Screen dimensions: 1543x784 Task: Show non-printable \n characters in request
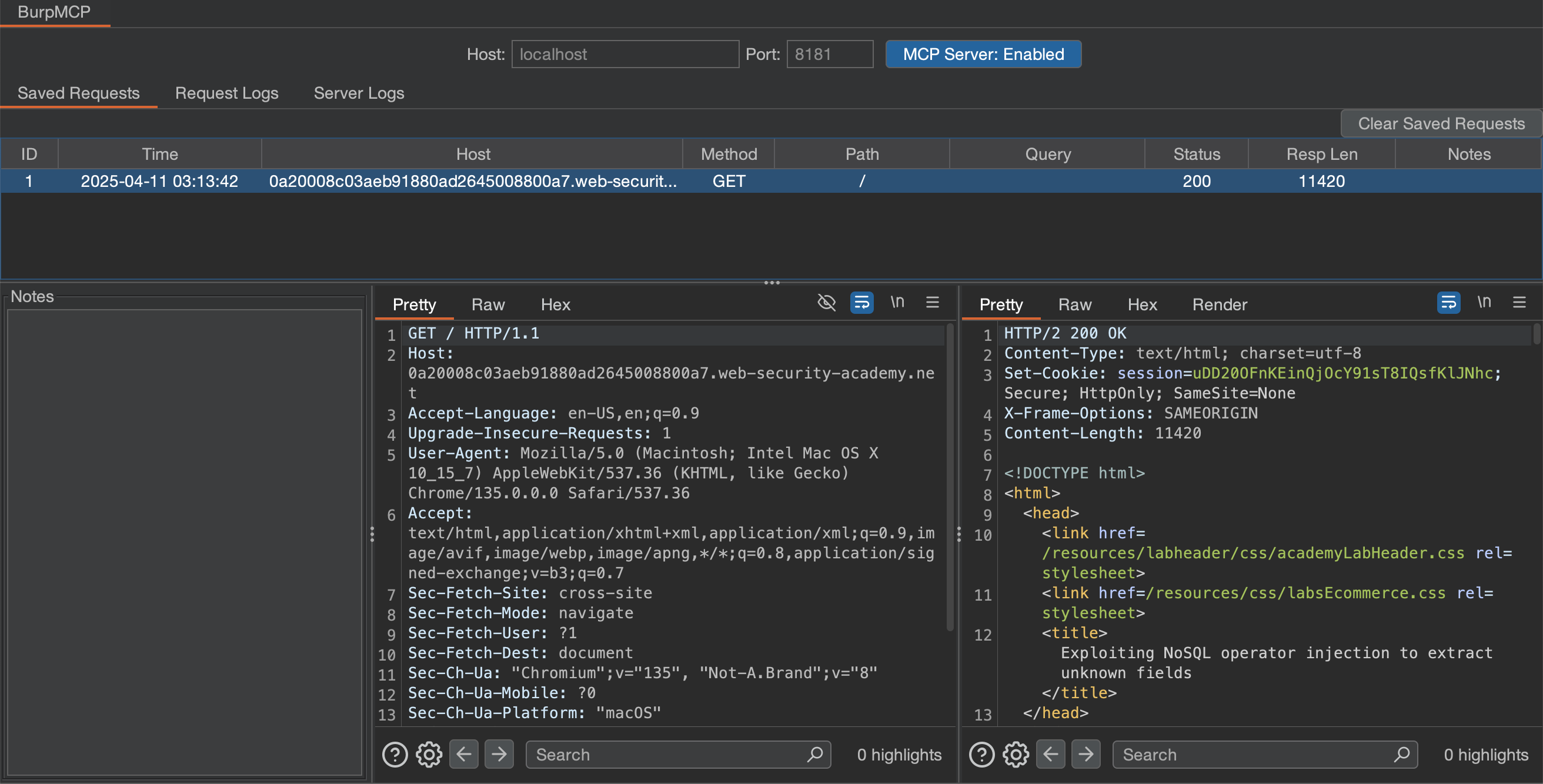897,303
